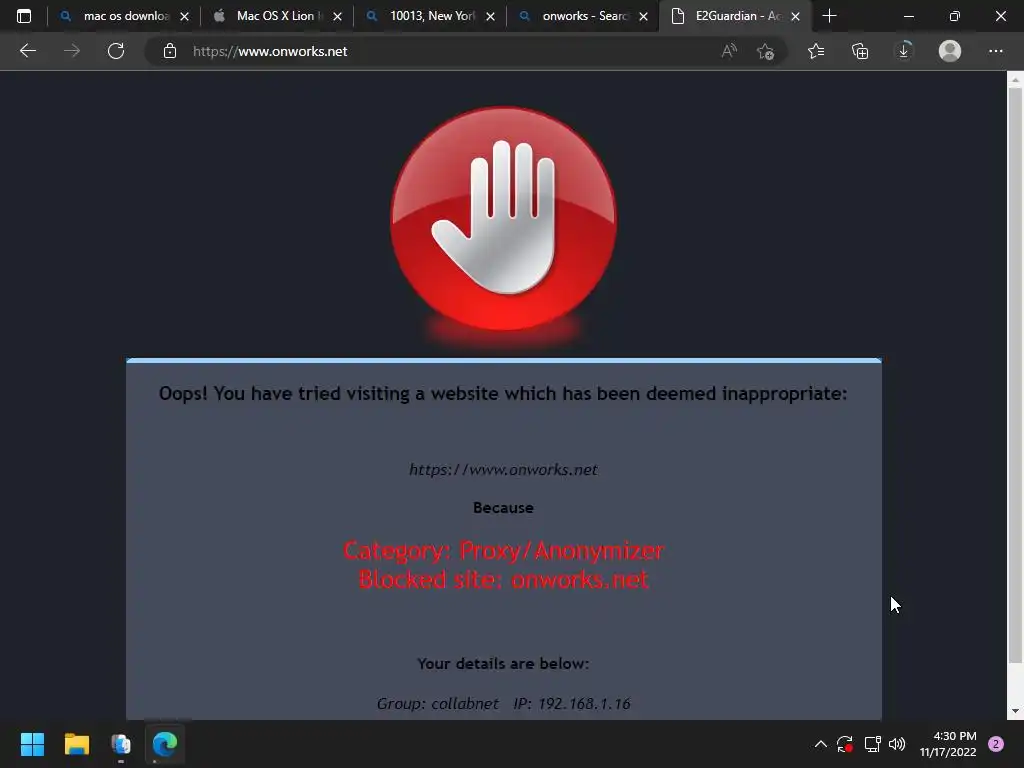
Task: Restore down the Edge window
Action: (954, 16)
